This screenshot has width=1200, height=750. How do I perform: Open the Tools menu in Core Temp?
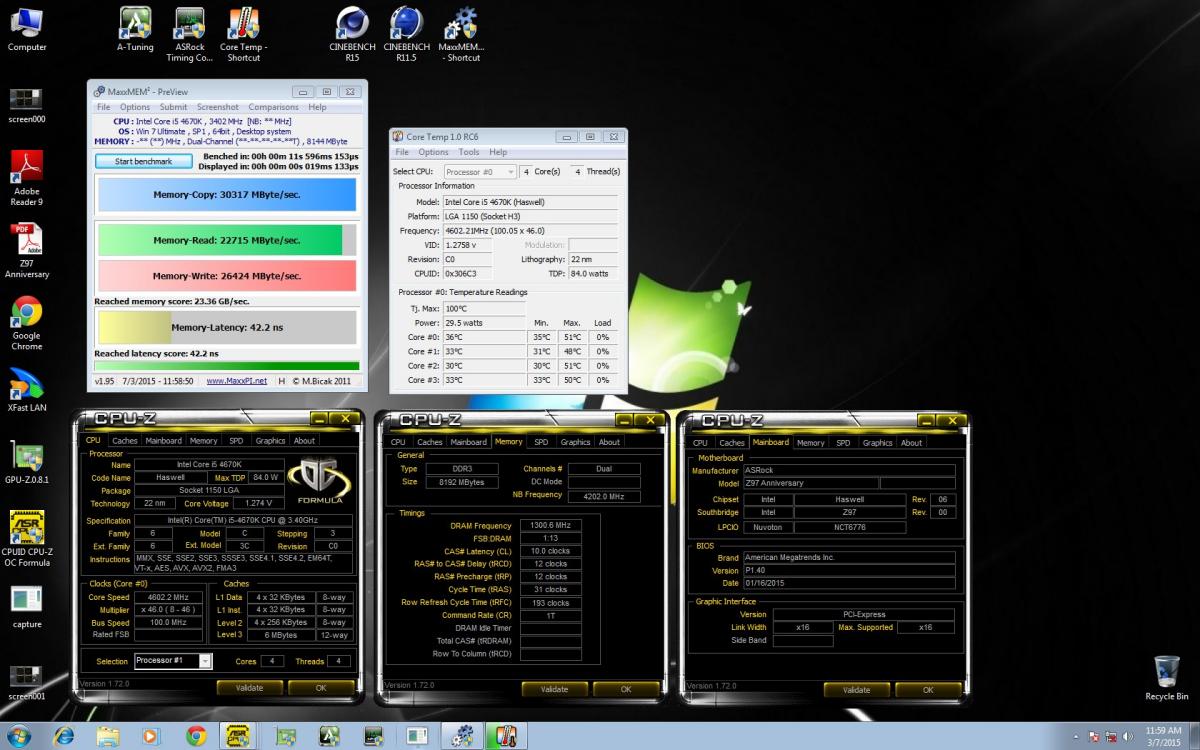[469, 152]
